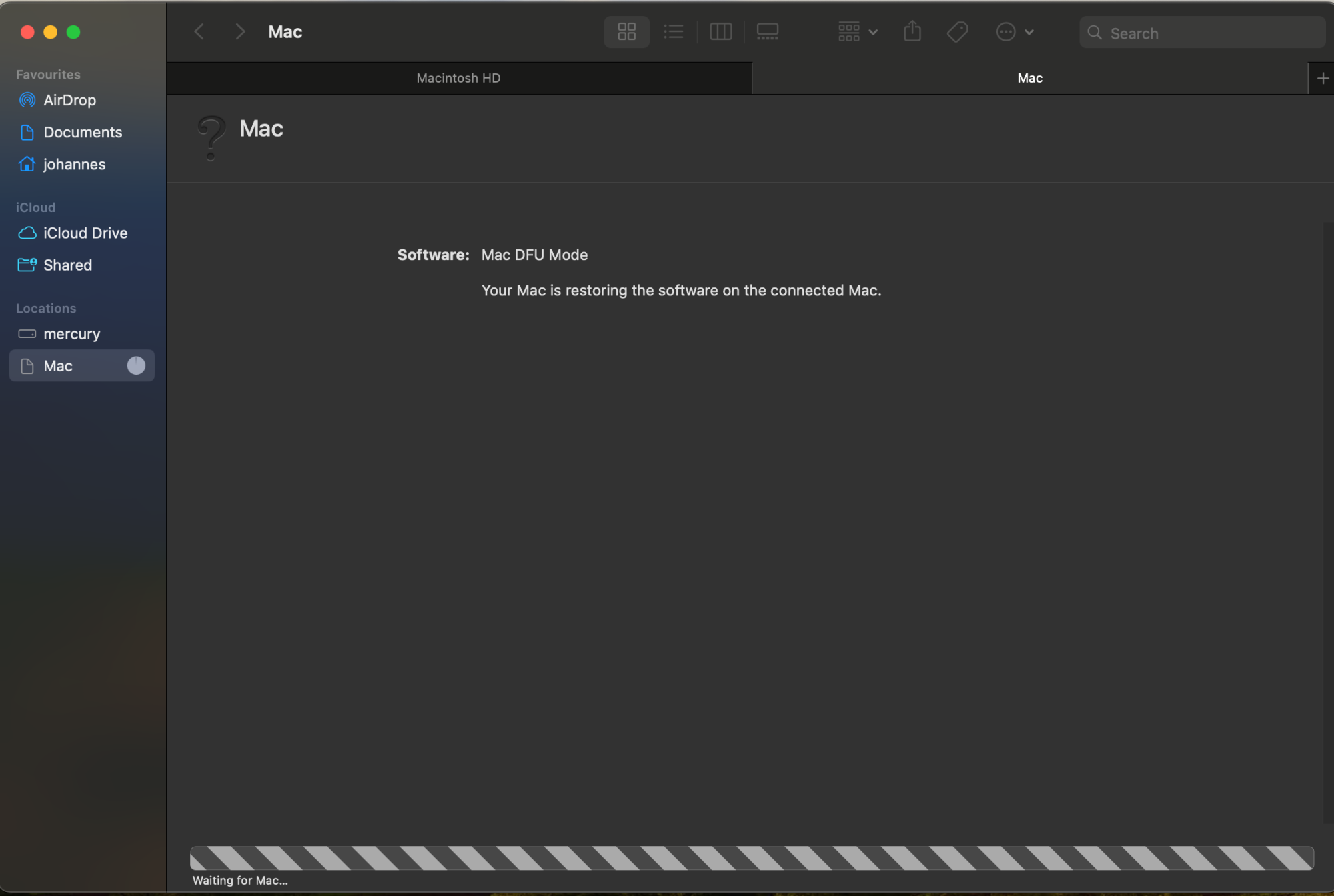Open the Group By dropdown
Viewport: 1334px width, 896px height.
click(x=858, y=31)
